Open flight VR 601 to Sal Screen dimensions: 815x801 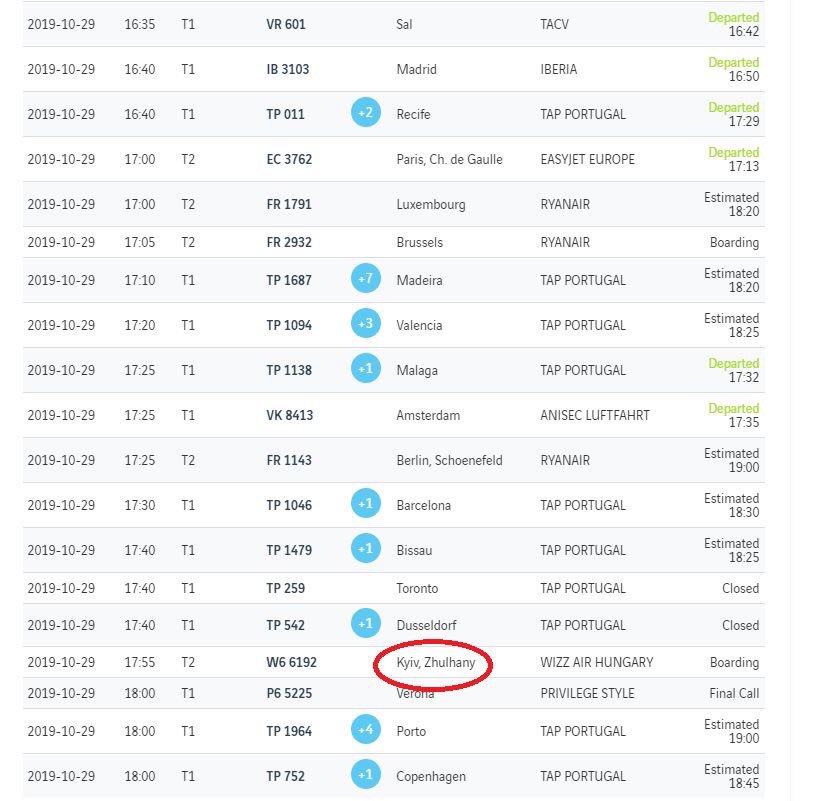tap(286, 24)
